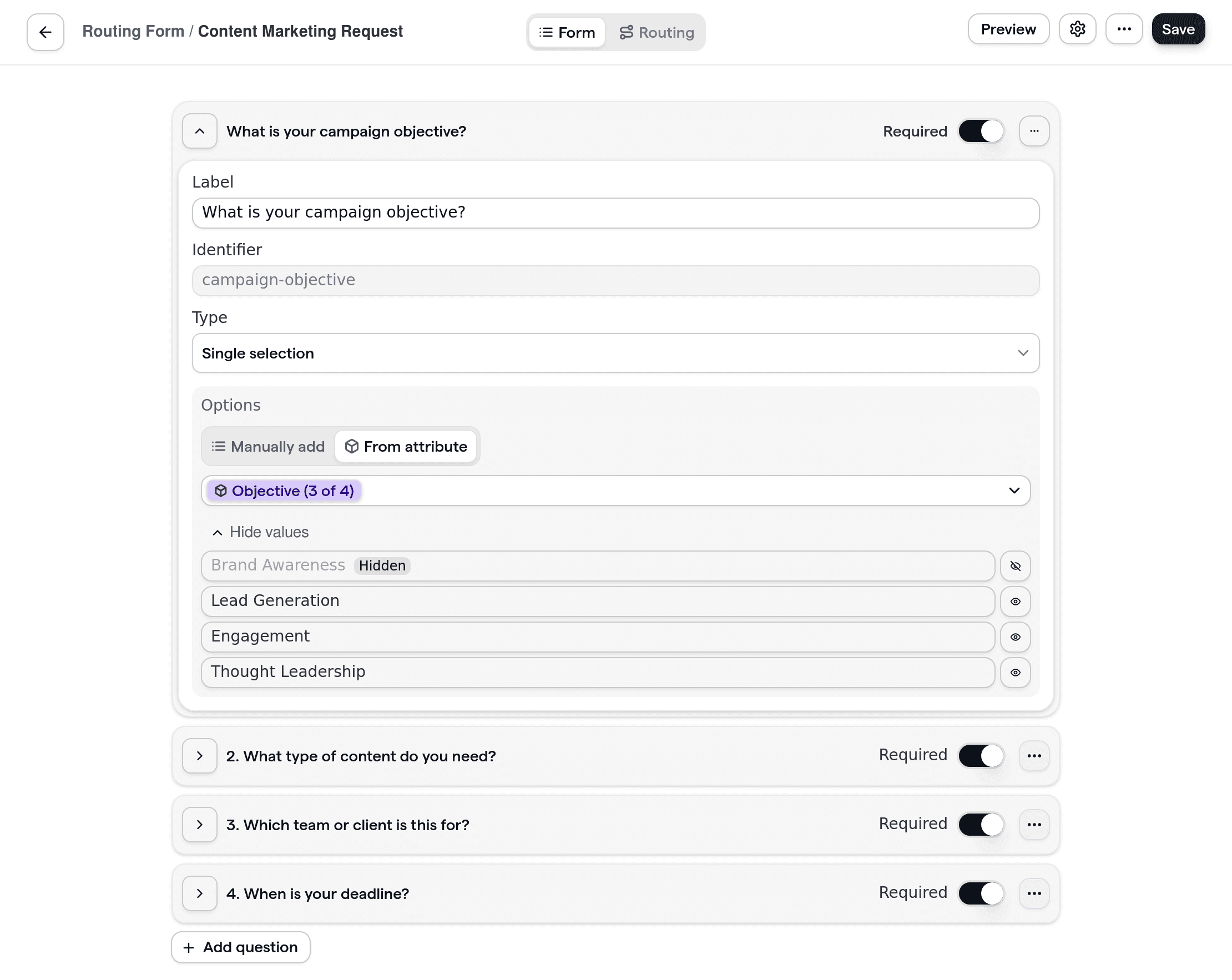This screenshot has width=1232, height=980.
Task: Click inside the Label text field
Action: click(615, 213)
